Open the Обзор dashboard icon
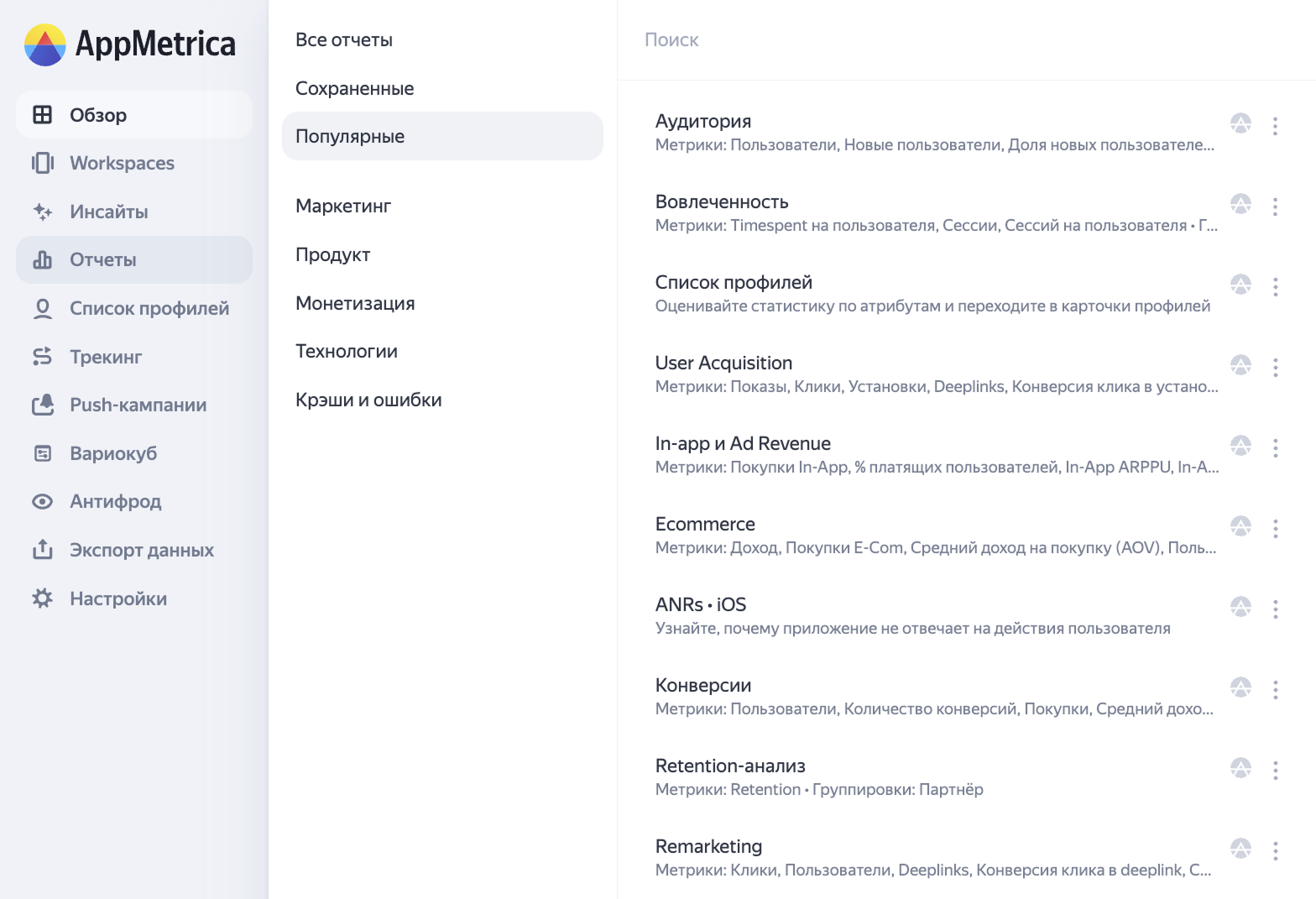 point(42,115)
